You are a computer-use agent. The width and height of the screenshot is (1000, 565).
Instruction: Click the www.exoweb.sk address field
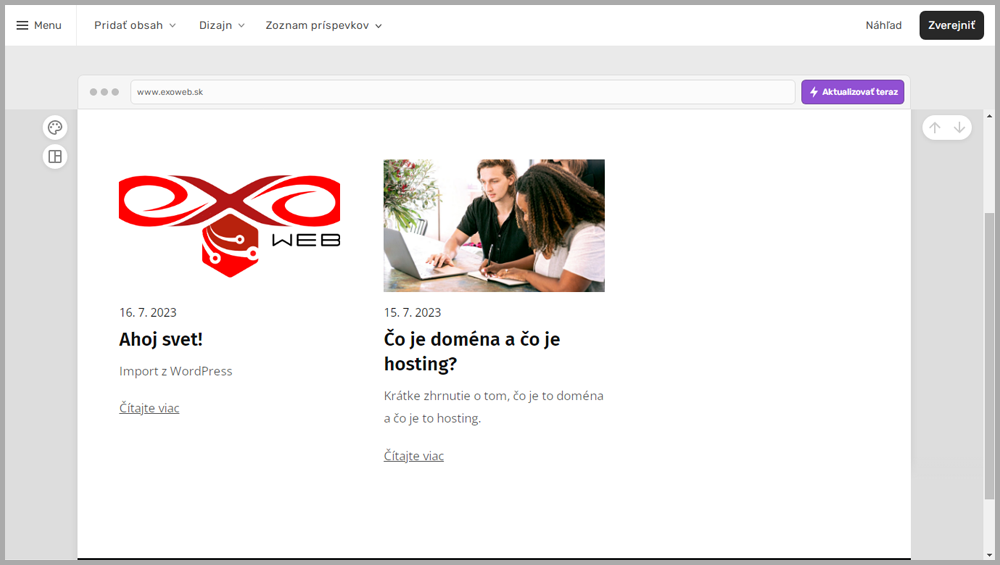coord(462,92)
